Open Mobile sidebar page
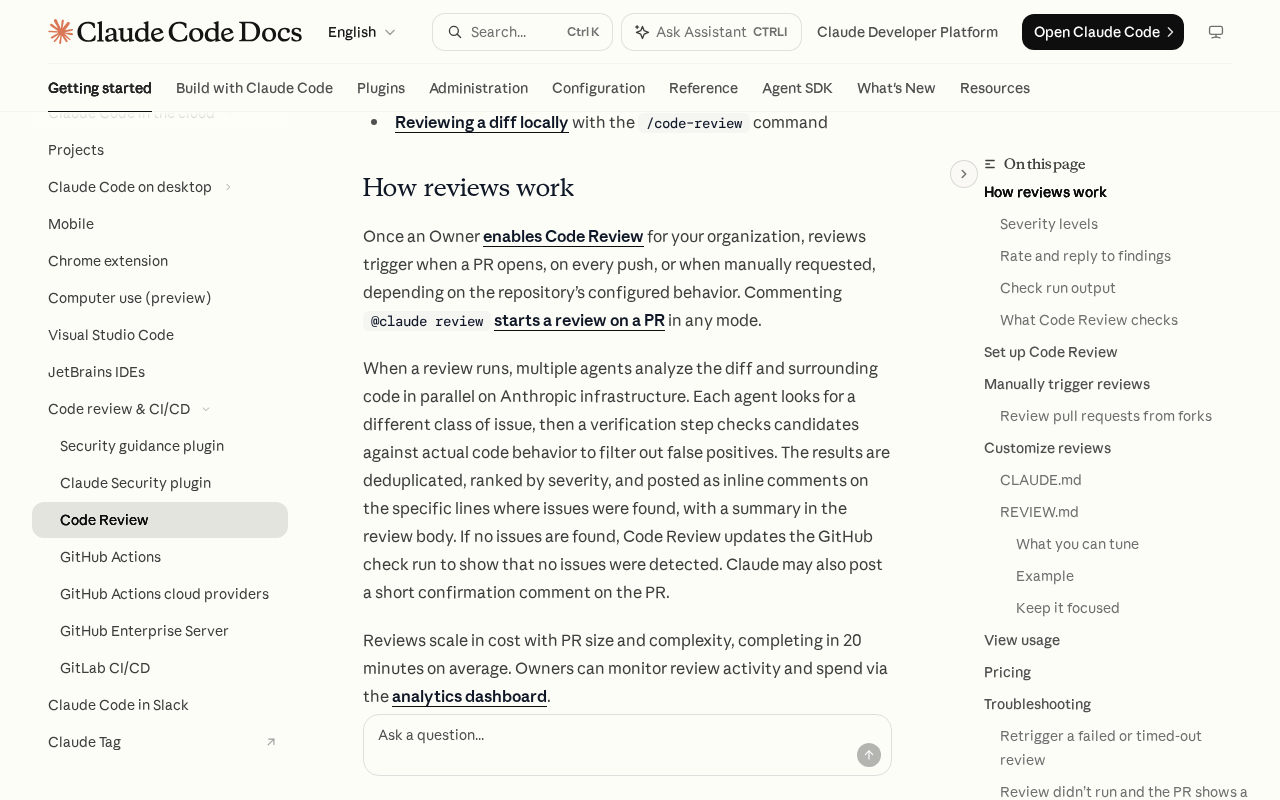 click(160, 224)
